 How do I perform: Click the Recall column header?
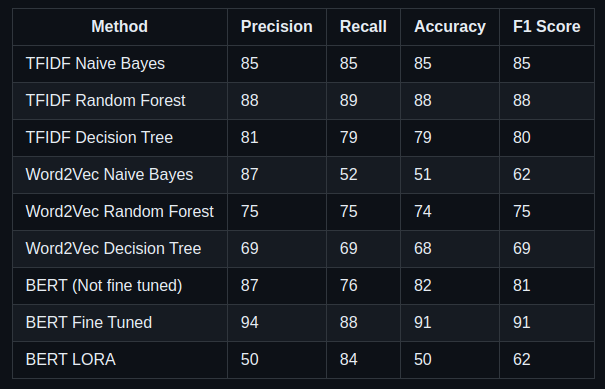(x=363, y=27)
